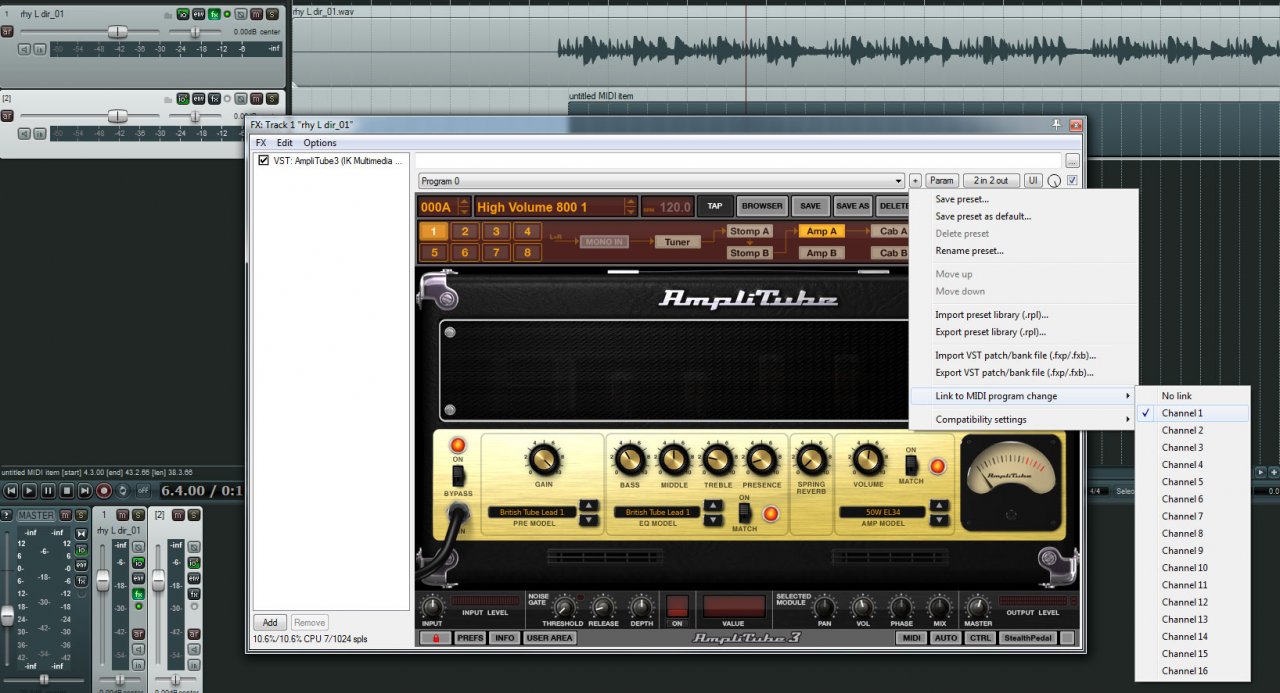Toggle the plugin bypass checkbox at top right
This screenshot has height=693, width=1280.
1072,181
